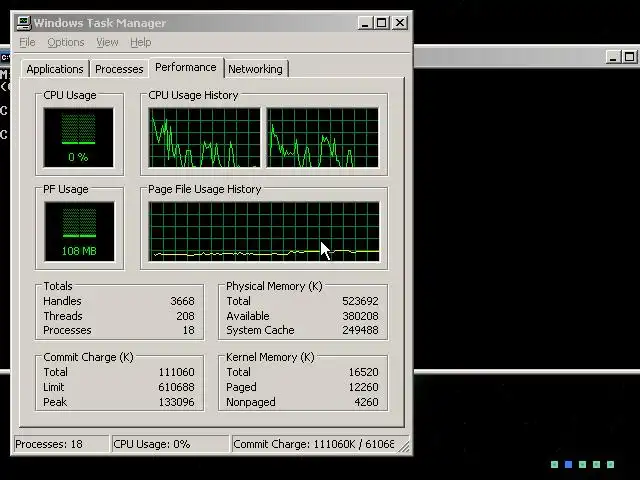Click Commit Charge Peak 133096

point(176,402)
